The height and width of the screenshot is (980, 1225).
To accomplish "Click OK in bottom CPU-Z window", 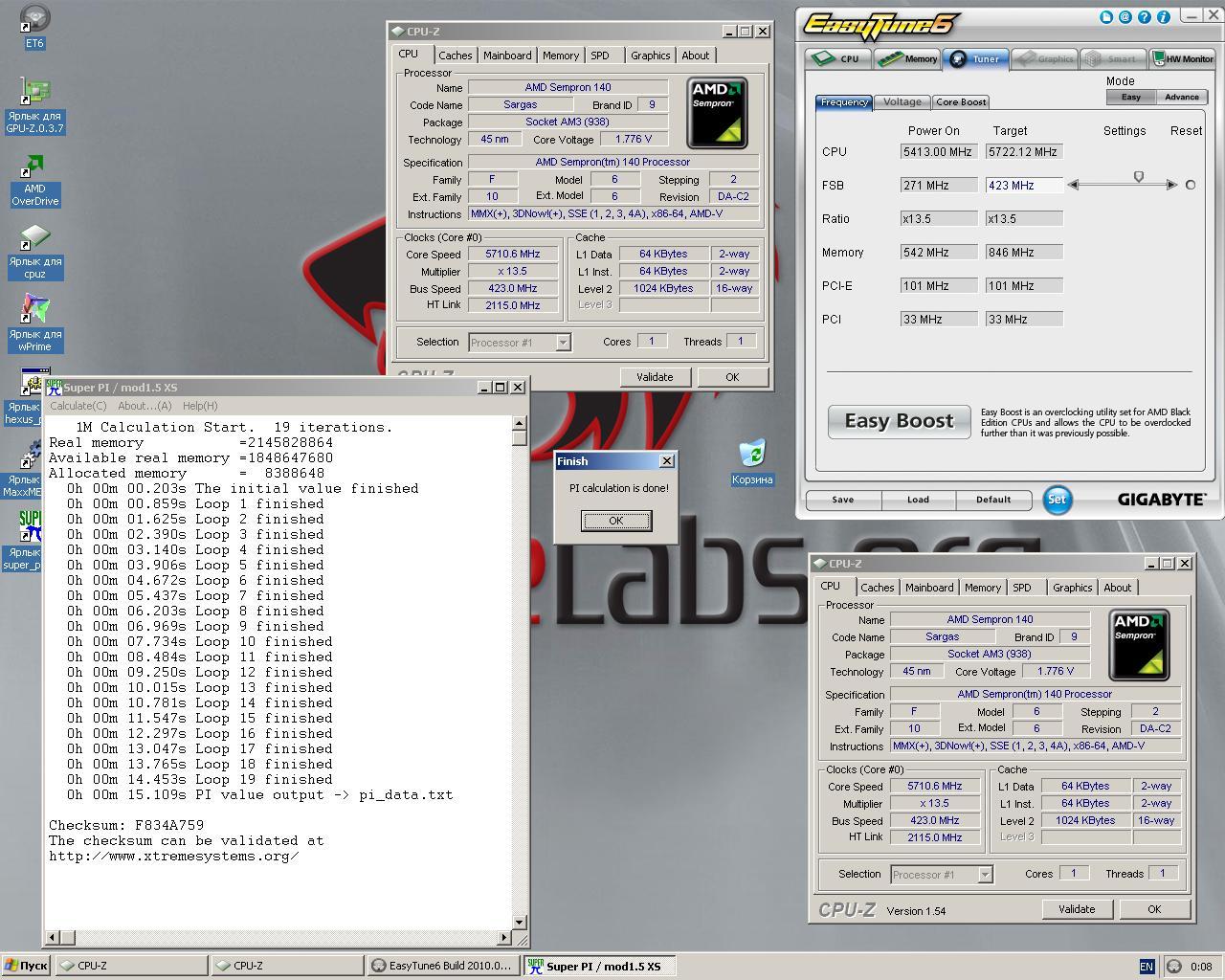I will point(1154,909).
